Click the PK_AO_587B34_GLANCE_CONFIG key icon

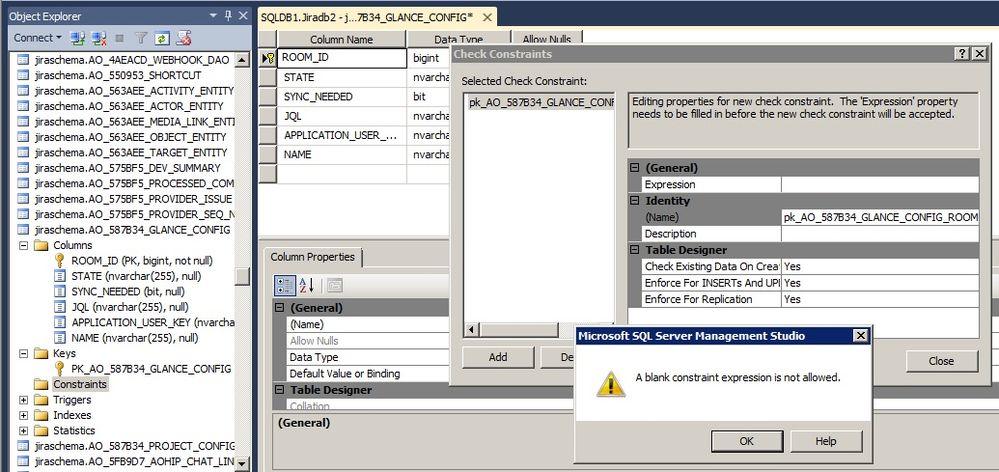[59, 368]
